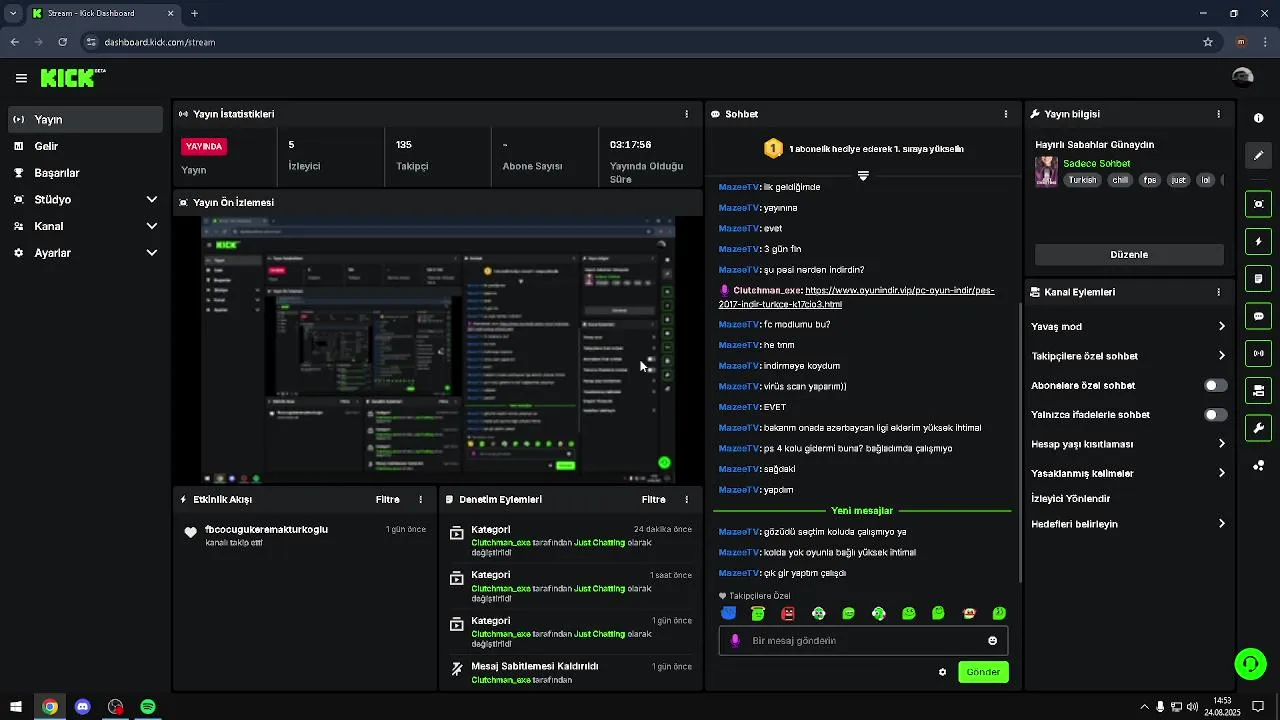Open Filtre in Denetim Eylemleri panel
The height and width of the screenshot is (720, 1280).
click(653, 499)
